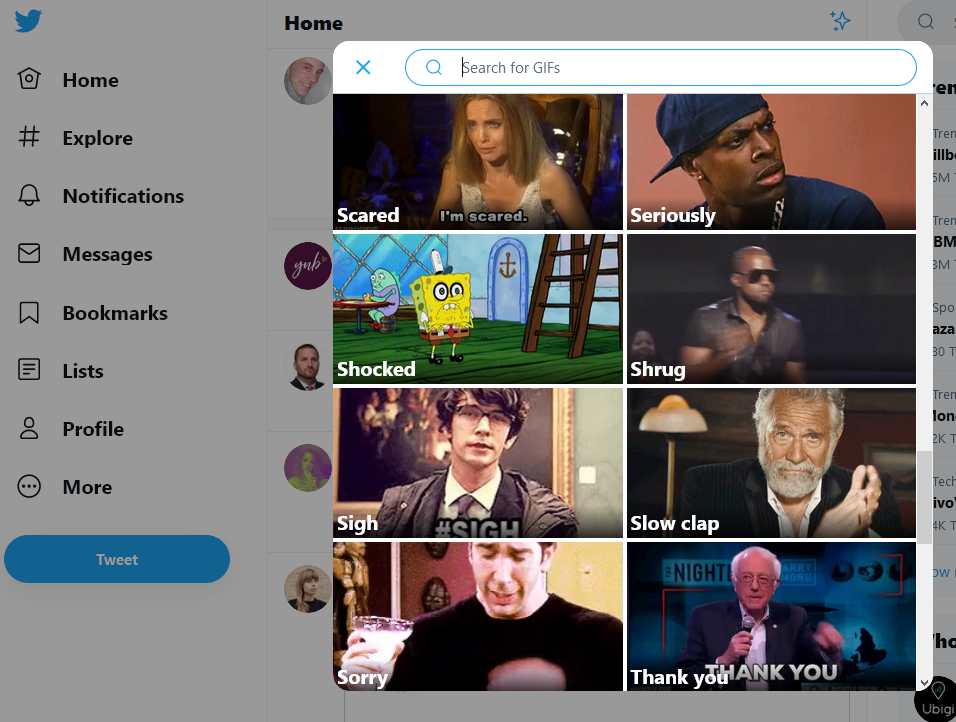Click the scrollbar up arrow in GIF panel
Screen dimensions: 956x722
924,102
